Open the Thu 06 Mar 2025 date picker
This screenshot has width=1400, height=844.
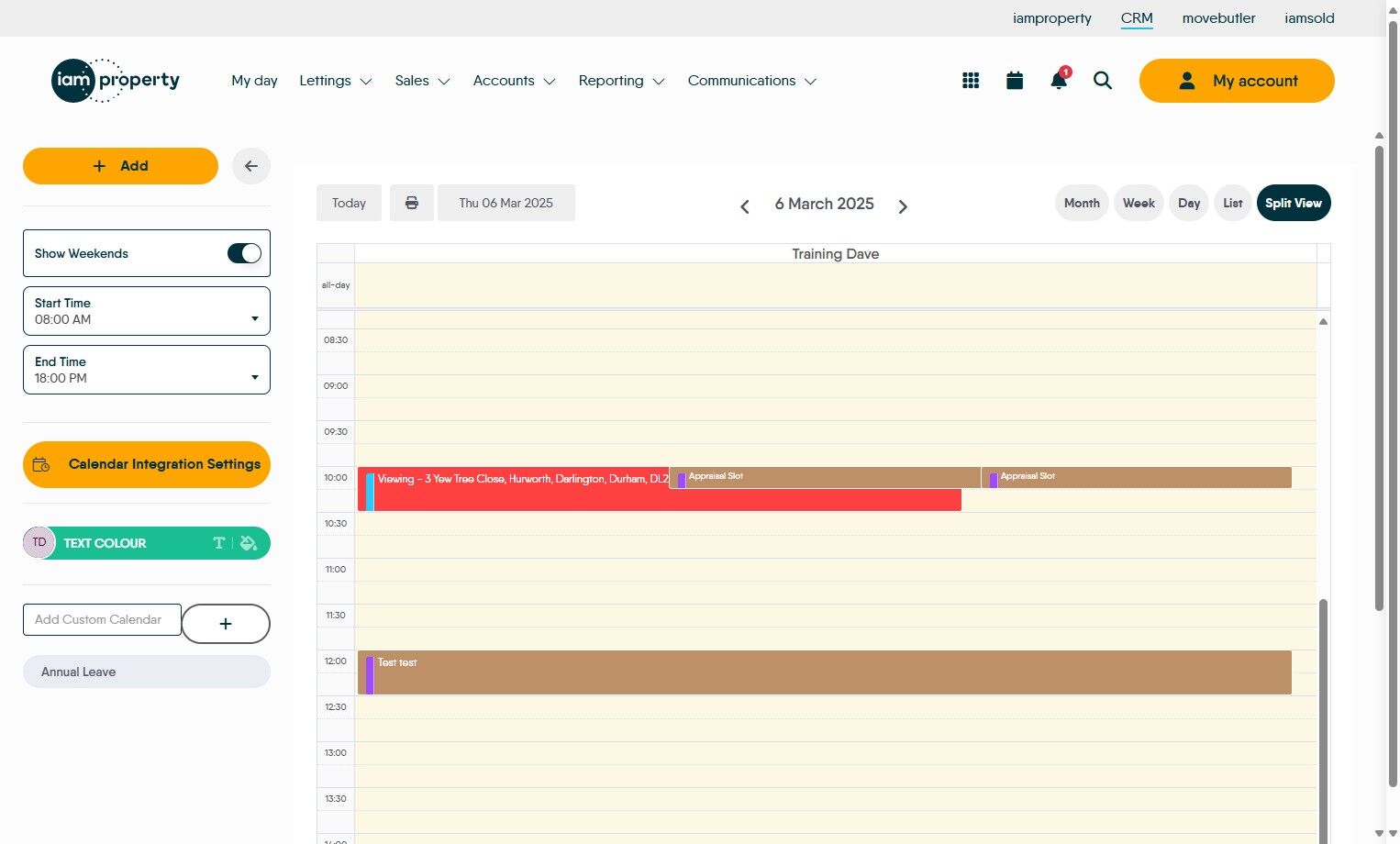[506, 203]
